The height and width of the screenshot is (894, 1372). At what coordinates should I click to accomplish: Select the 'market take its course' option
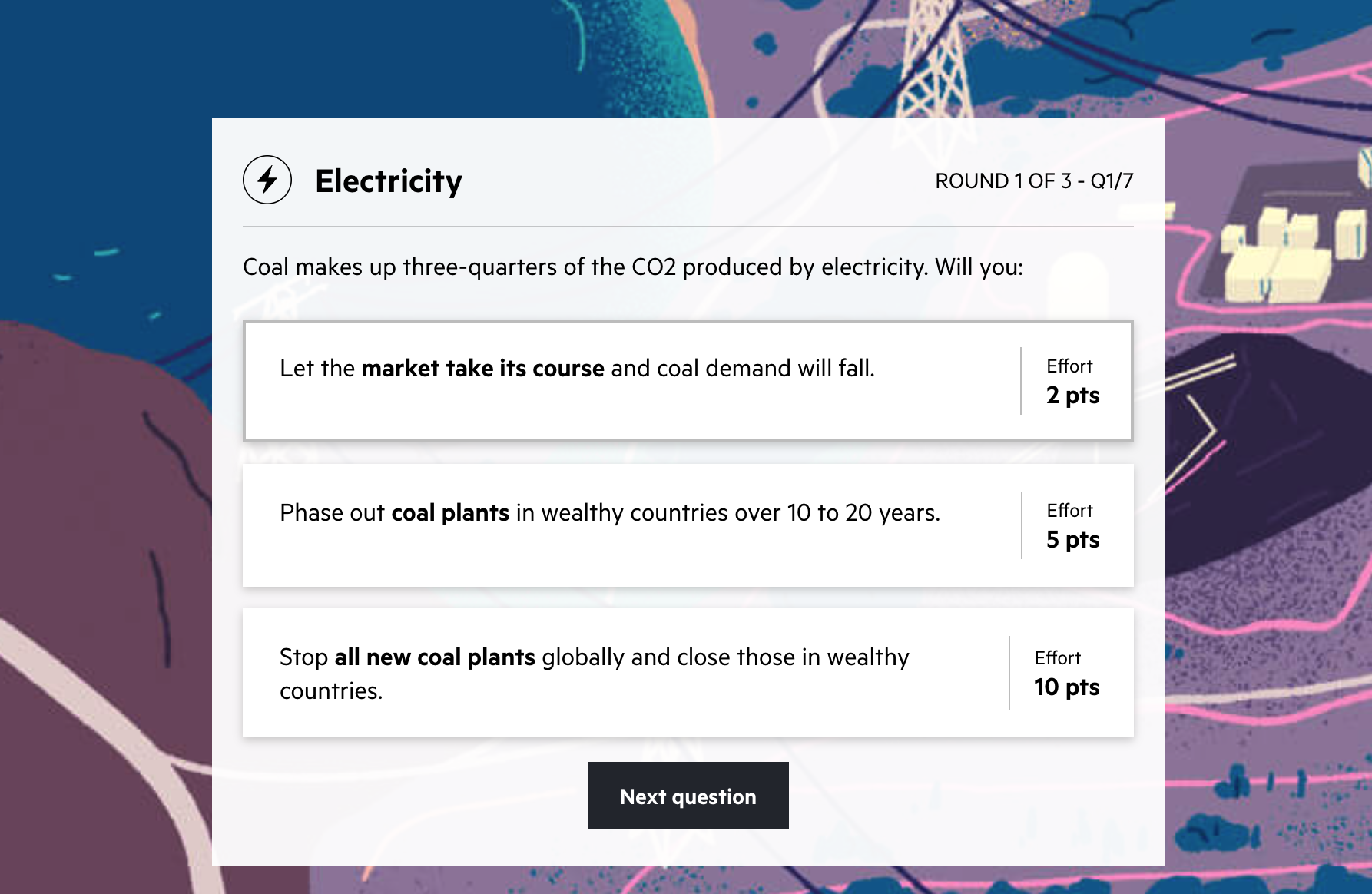coord(688,381)
